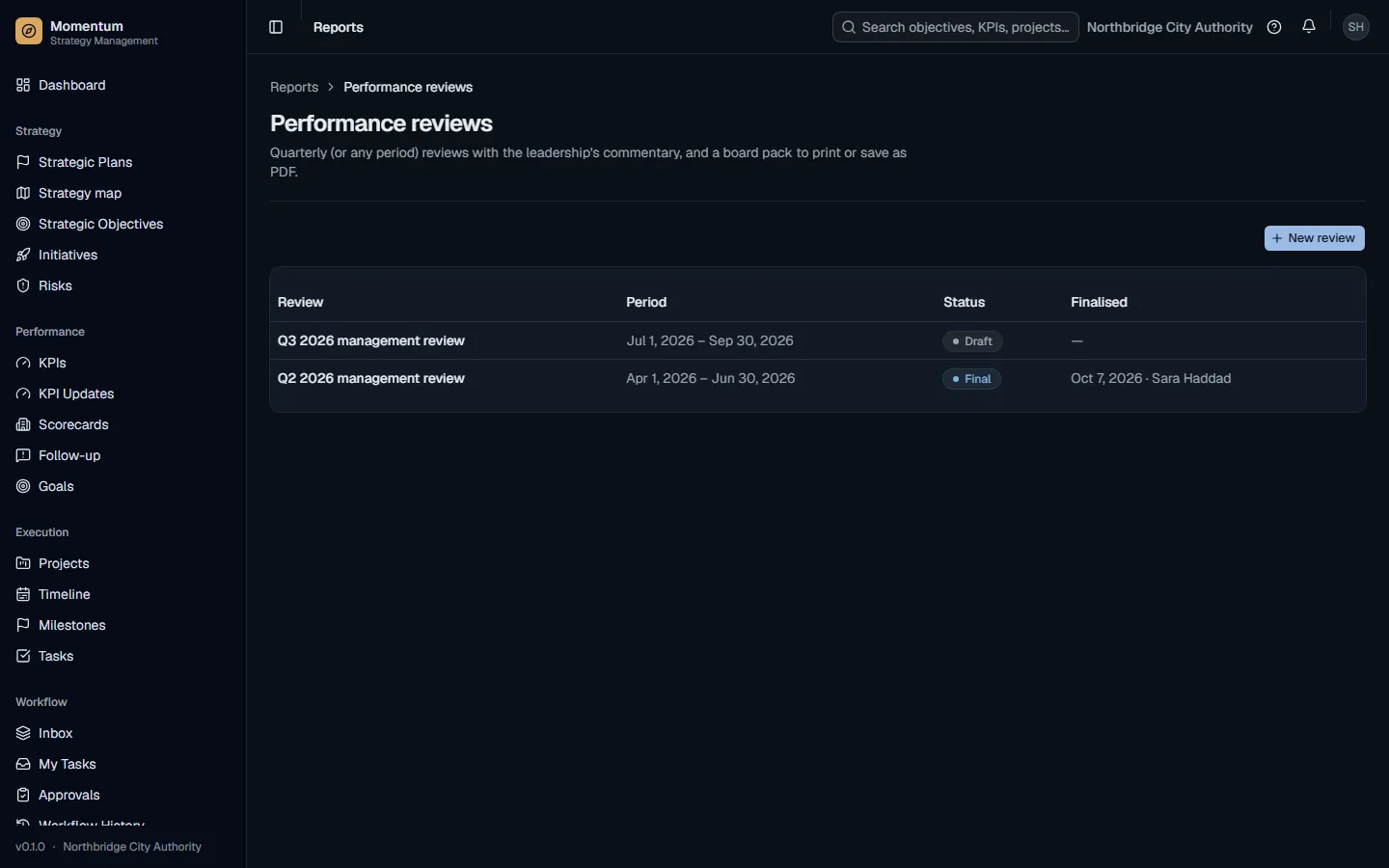The width and height of the screenshot is (1389, 868).
Task: Click the Review column header
Action: 300,302
